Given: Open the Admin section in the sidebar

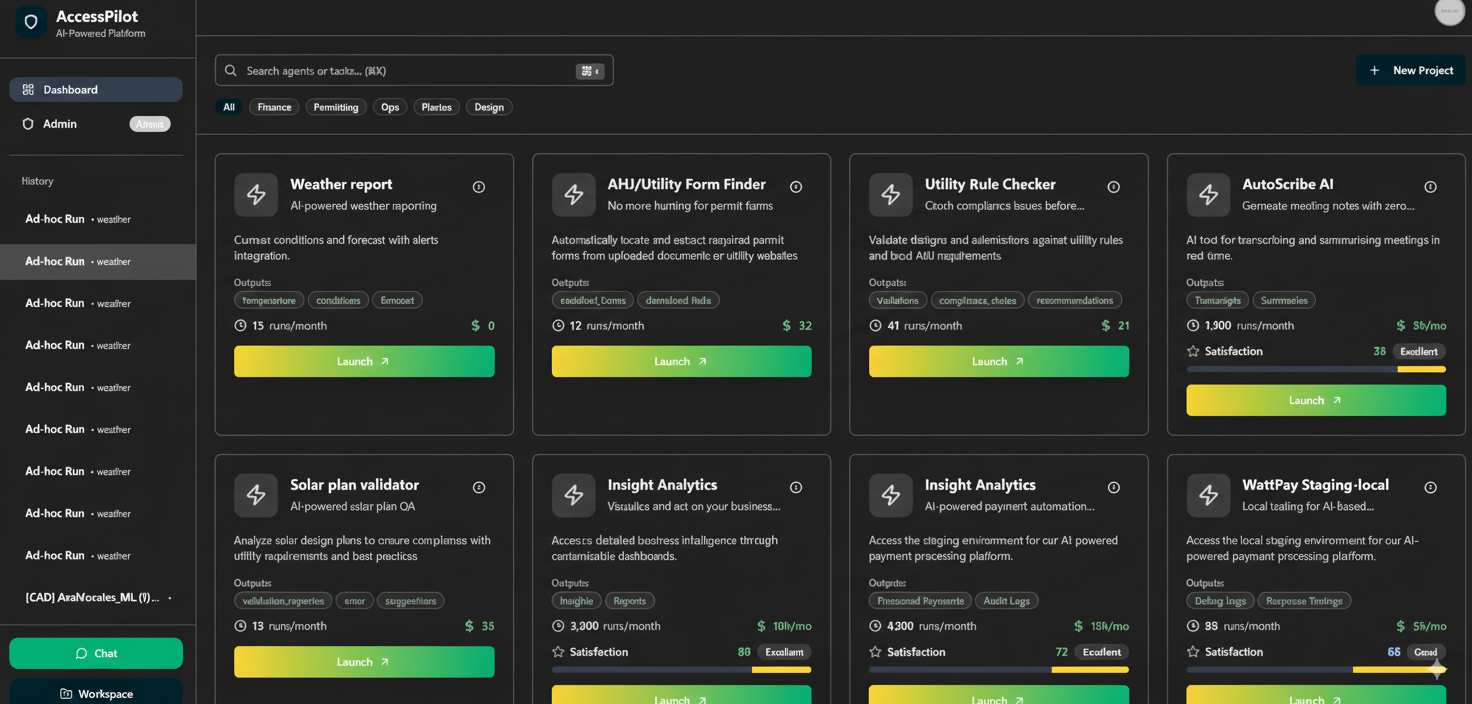Looking at the screenshot, I should pyautogui.click(x=61, y=123).
